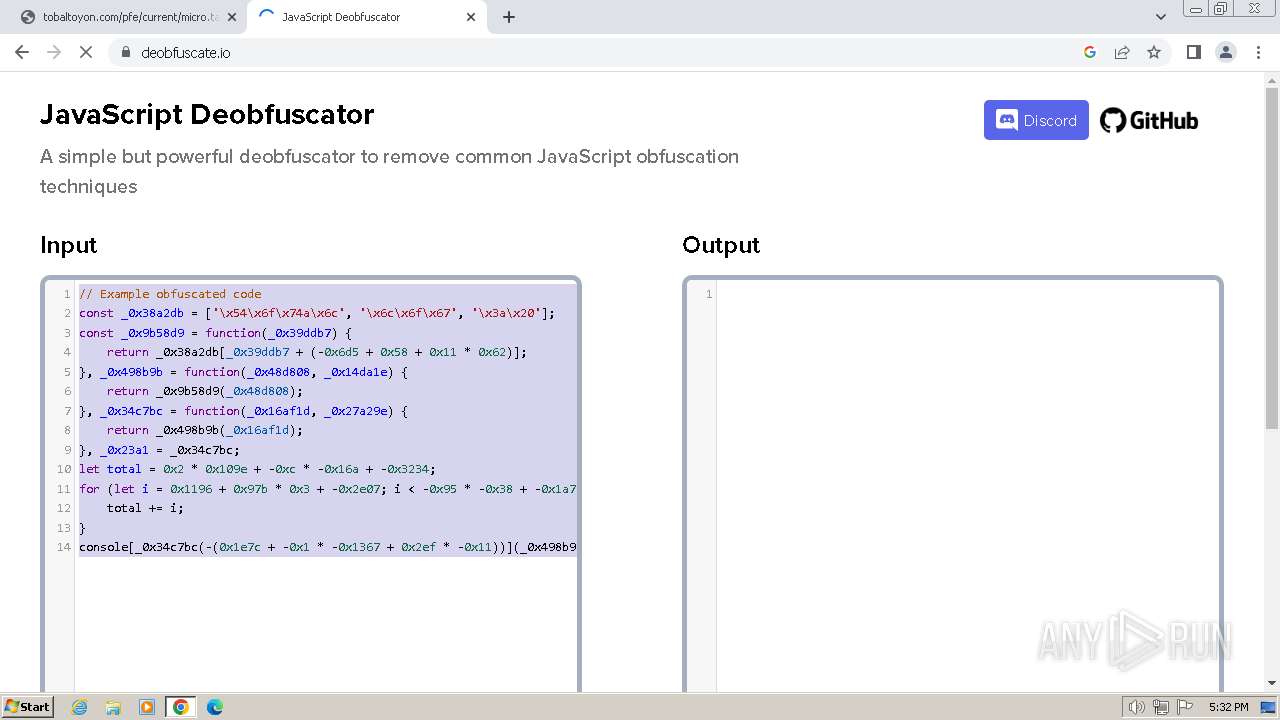Click line number 14 in input gutter
This screenshot has width=1280, height=720.
tap(64, 547)
